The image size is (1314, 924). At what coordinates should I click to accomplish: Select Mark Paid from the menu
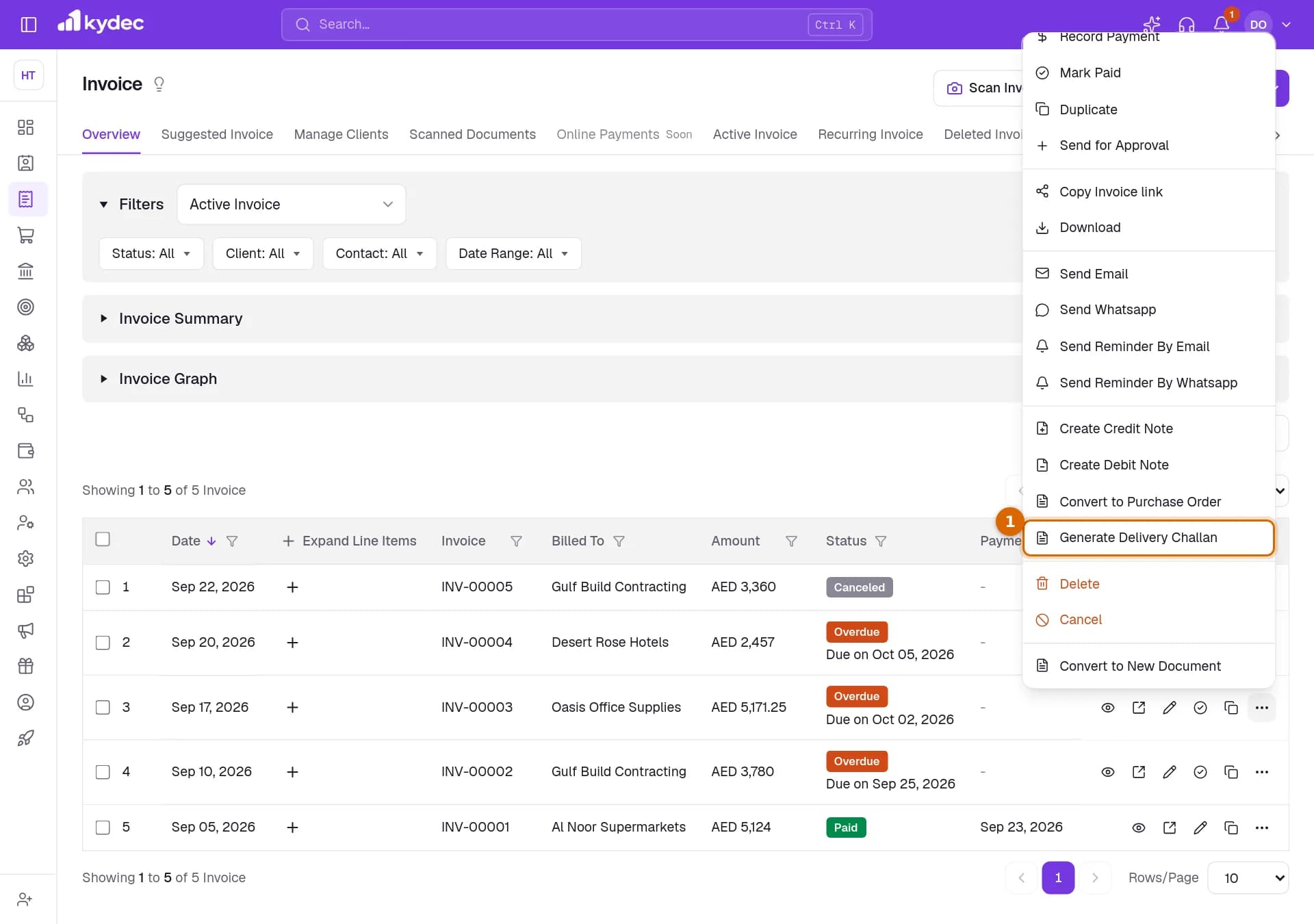click(x=1148, y=73)
